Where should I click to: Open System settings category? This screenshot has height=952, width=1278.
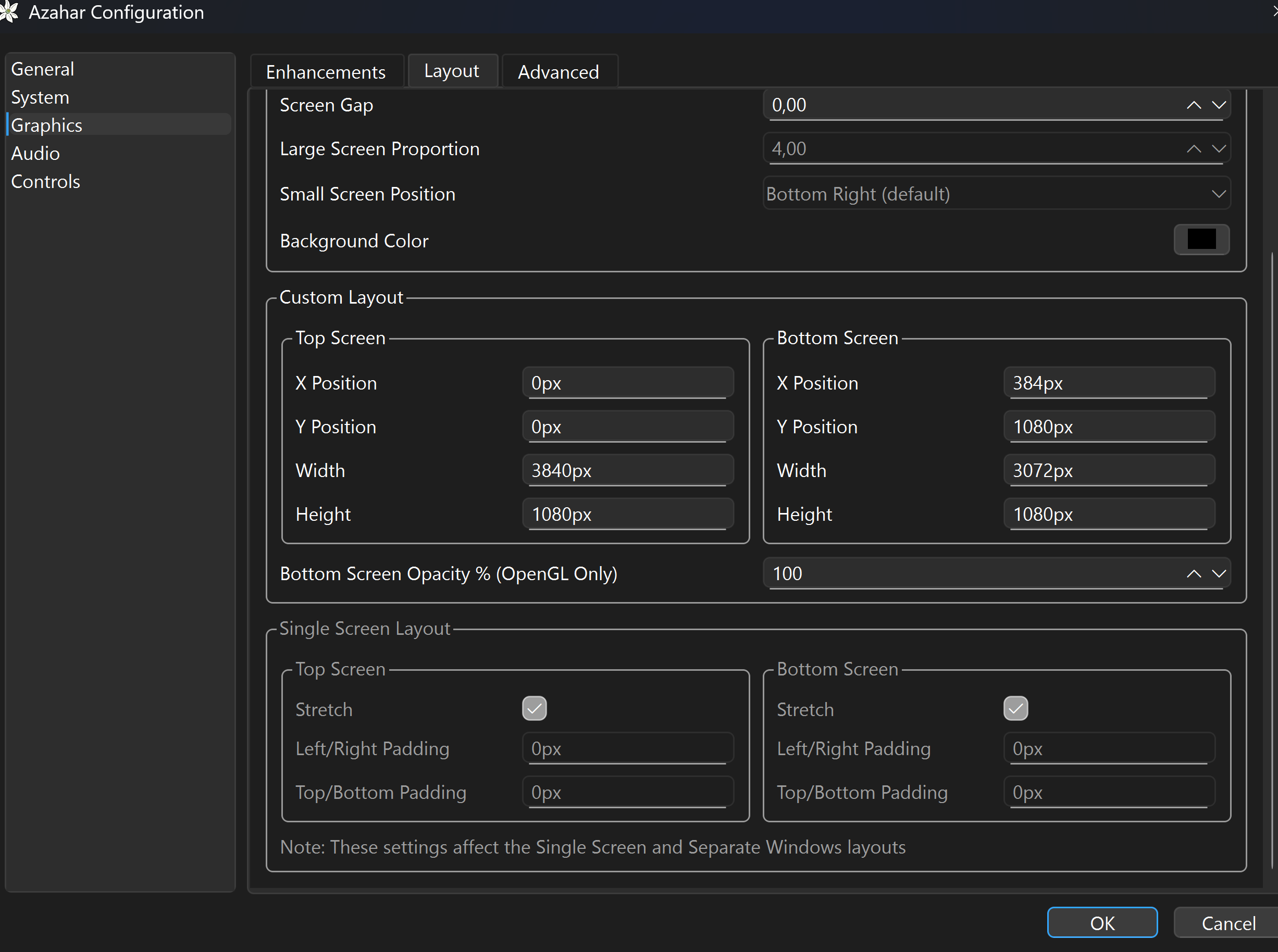pos(119,97)
